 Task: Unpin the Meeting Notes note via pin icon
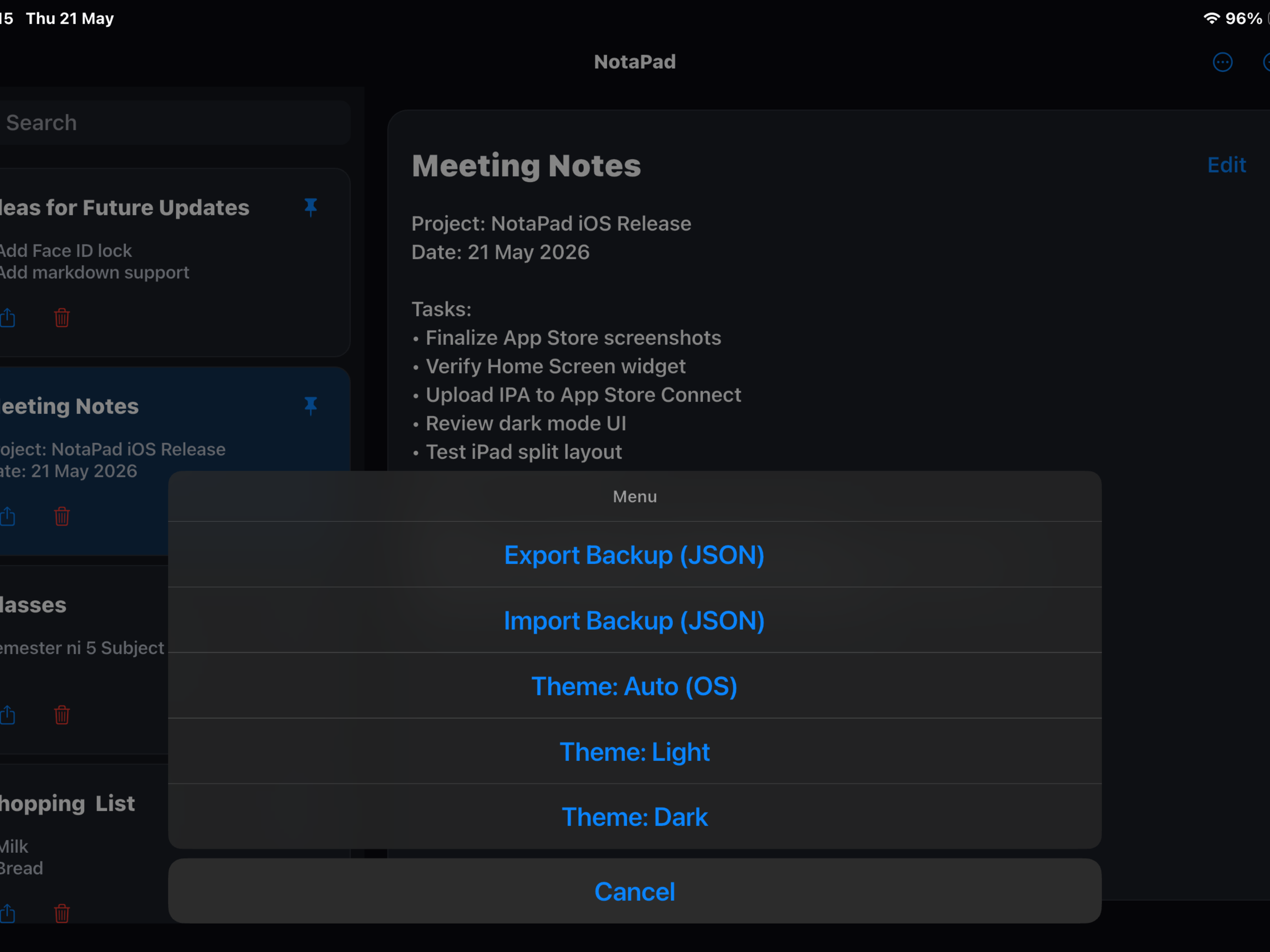click(311, 406)
